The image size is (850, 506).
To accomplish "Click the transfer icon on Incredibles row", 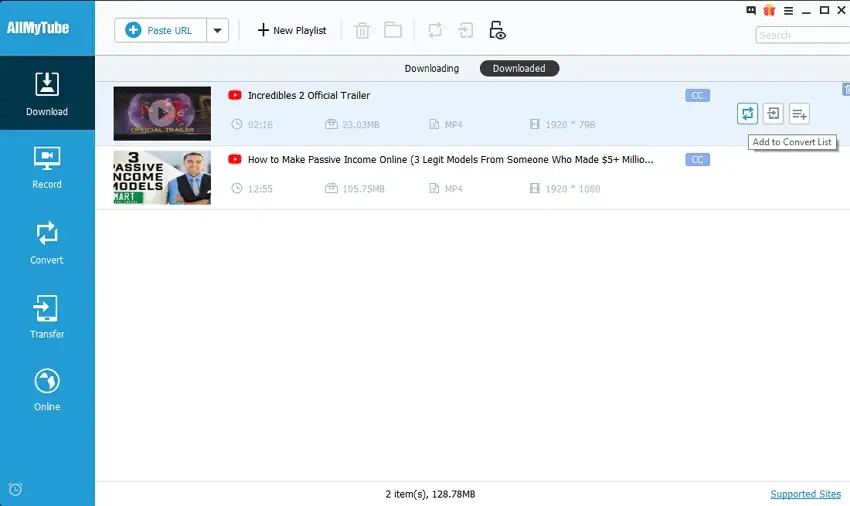I will tap(773, 114).
